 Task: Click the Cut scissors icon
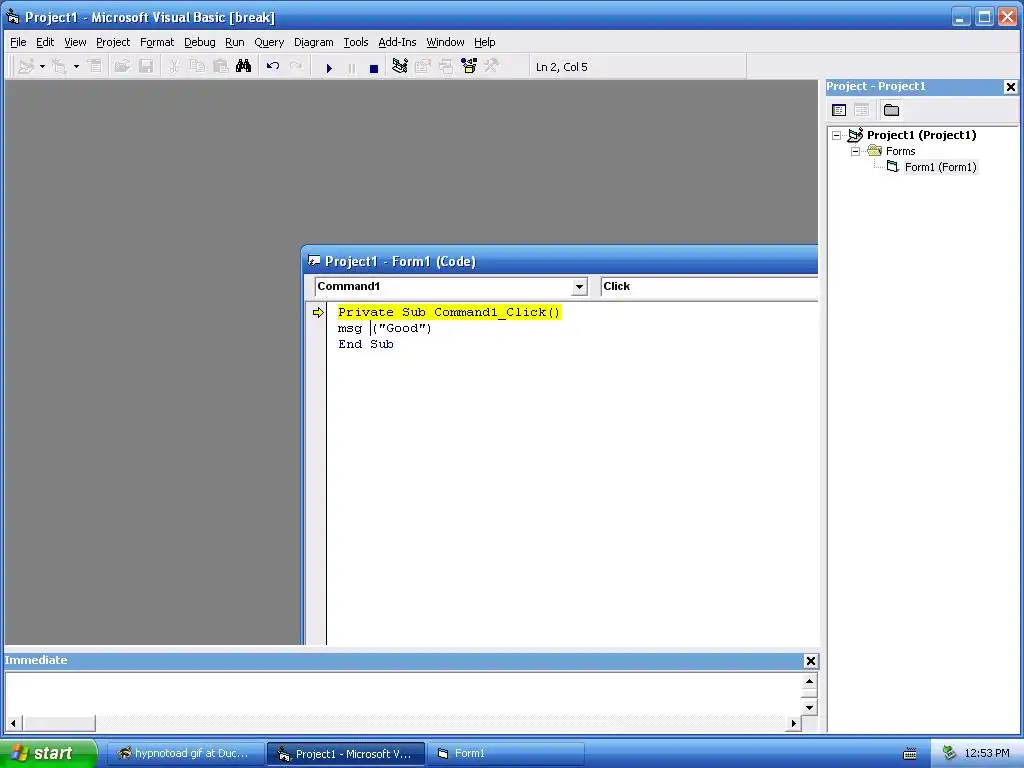coord(174,67)
